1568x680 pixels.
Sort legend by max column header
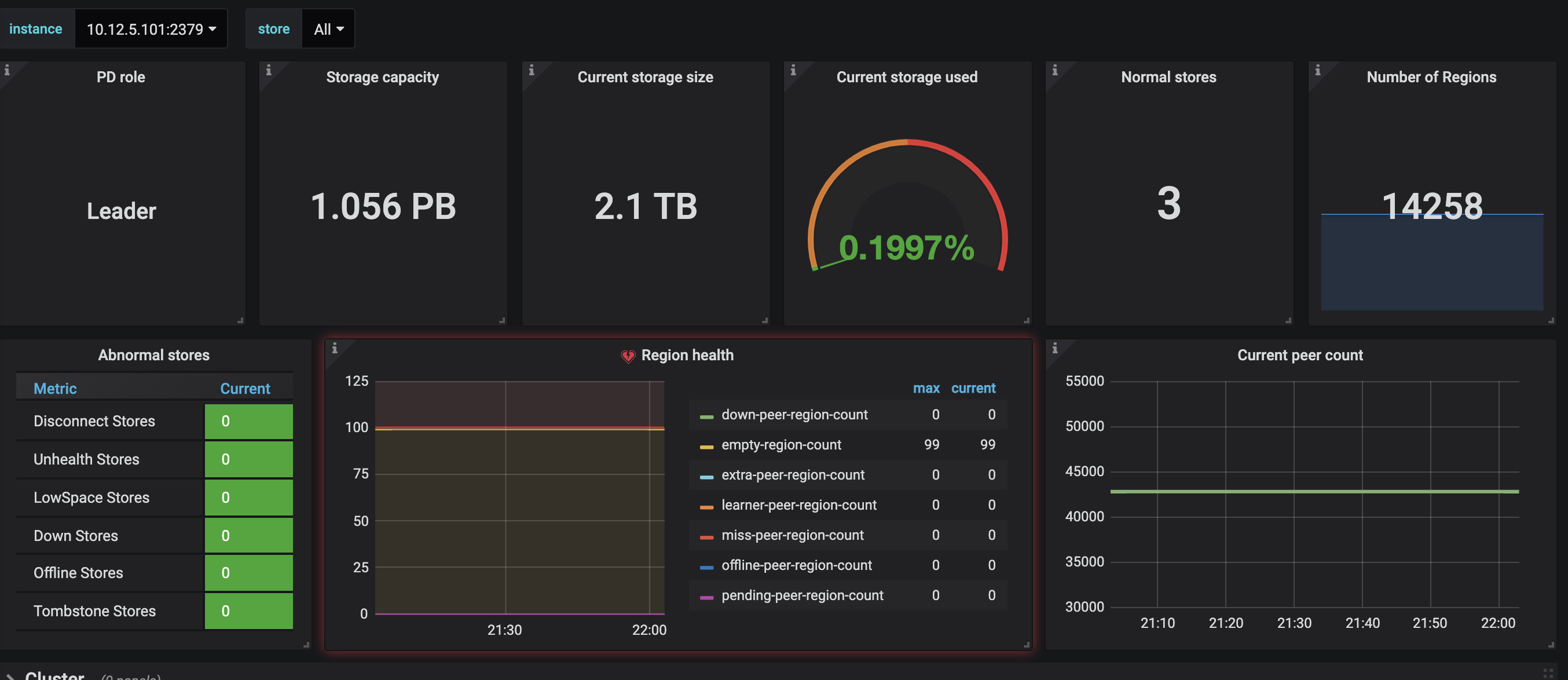point(925,389)
